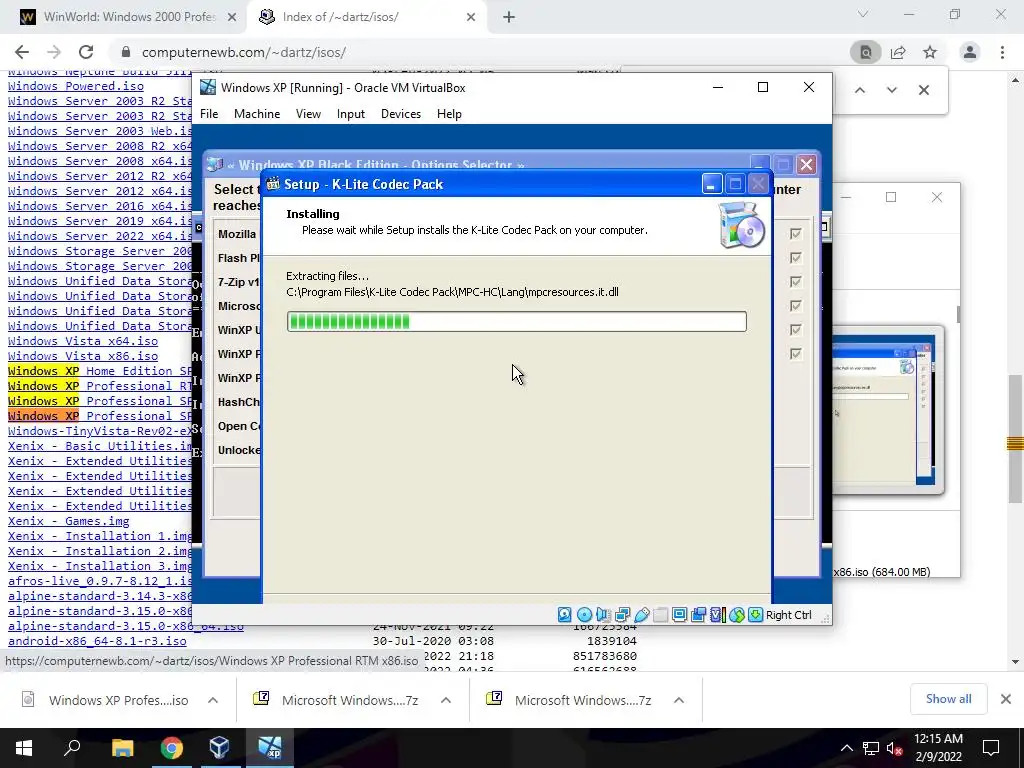The height and width of the screenshot is (768, 1024).
Task: Go forward in Chrome history
Action: (x=54, y=52)
